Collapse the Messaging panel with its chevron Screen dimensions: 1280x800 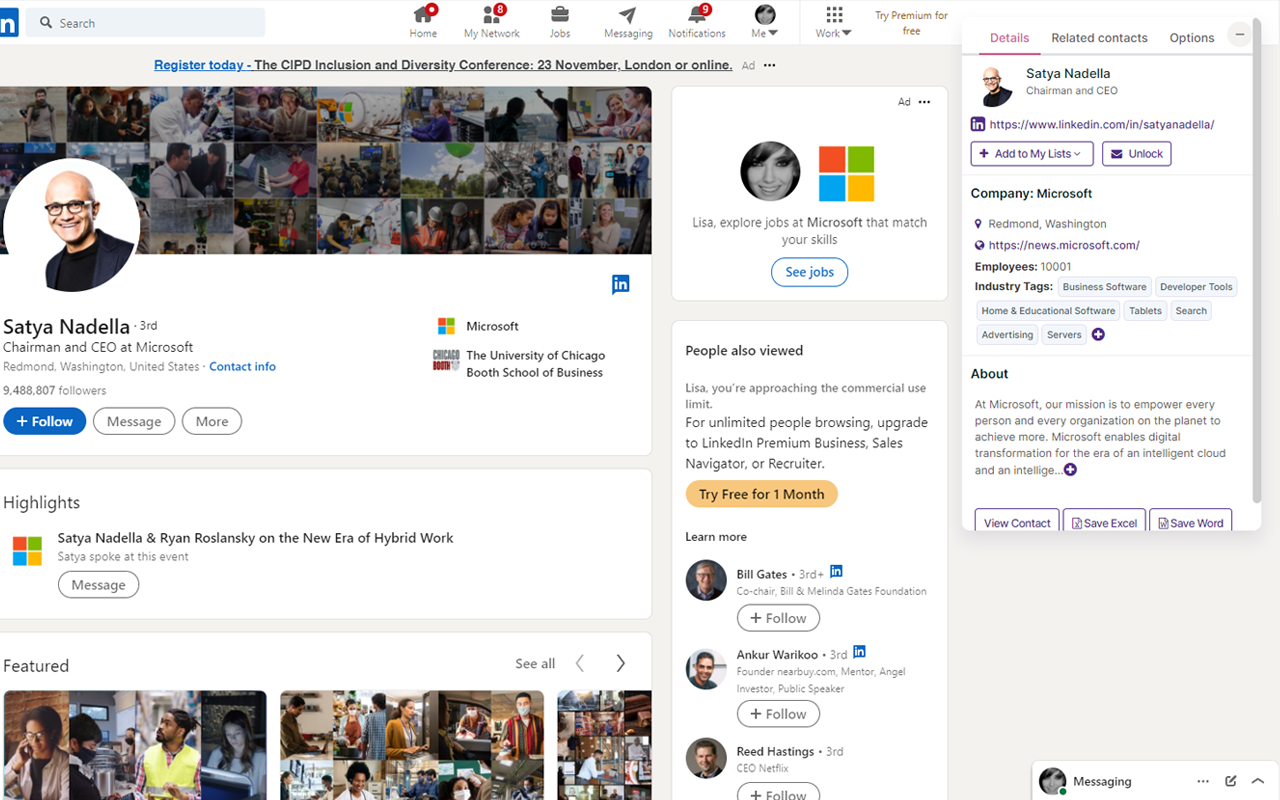1258,781
